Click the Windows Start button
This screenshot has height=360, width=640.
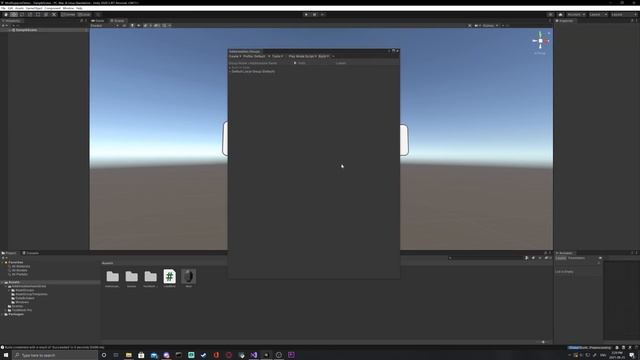coord(6,355)
